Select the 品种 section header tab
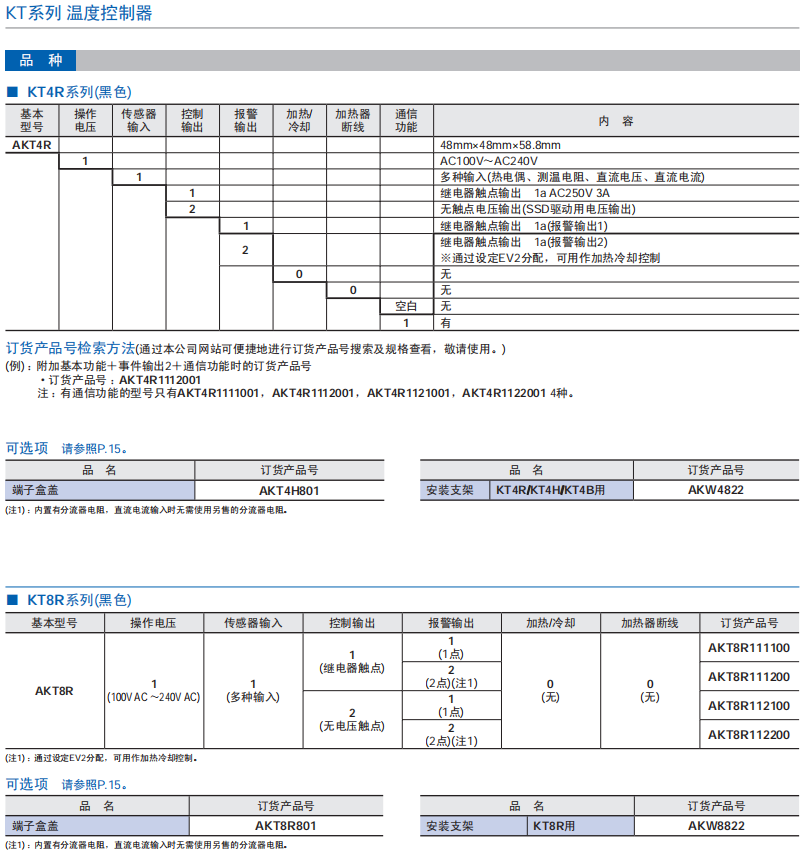 pyautogui.click(x=41, y=61)
